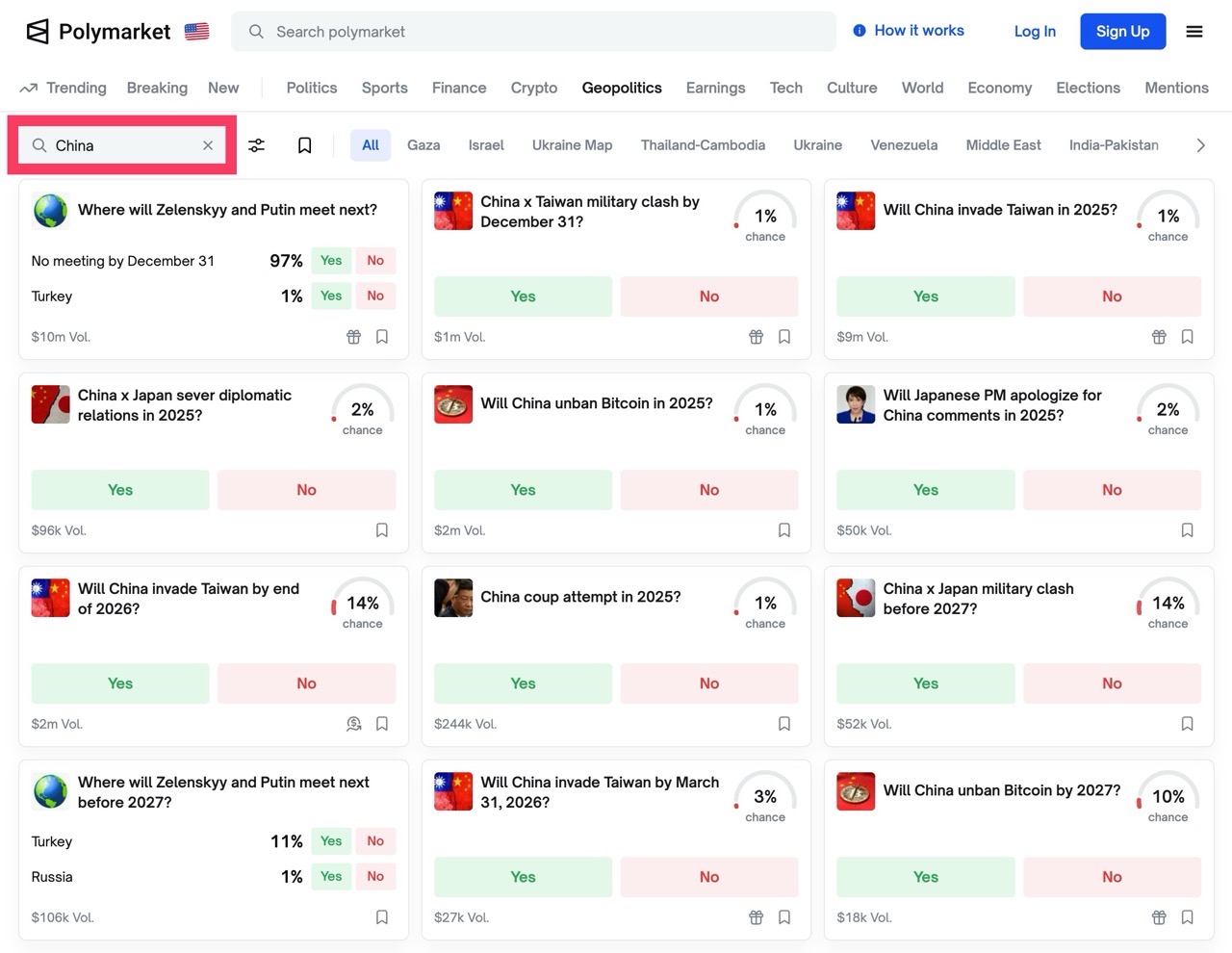This screenshot has height=953, width=1232.
Task: Click the 14% chance gauge on China-Japan clash
Action: [x=1168, y=604]
